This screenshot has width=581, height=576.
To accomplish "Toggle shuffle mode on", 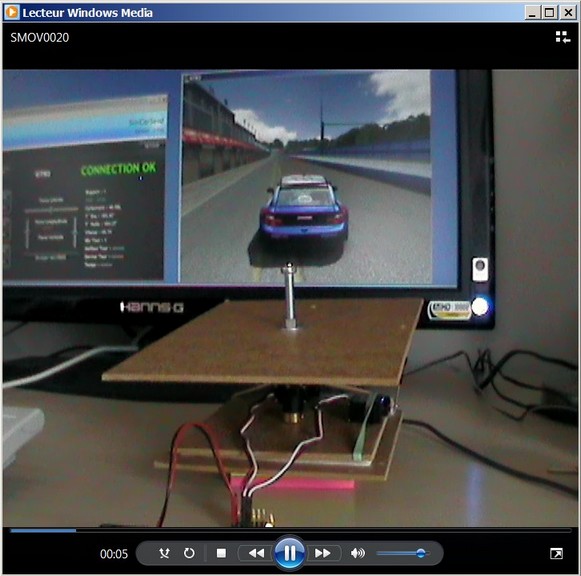I will click(x=164, y=553).
